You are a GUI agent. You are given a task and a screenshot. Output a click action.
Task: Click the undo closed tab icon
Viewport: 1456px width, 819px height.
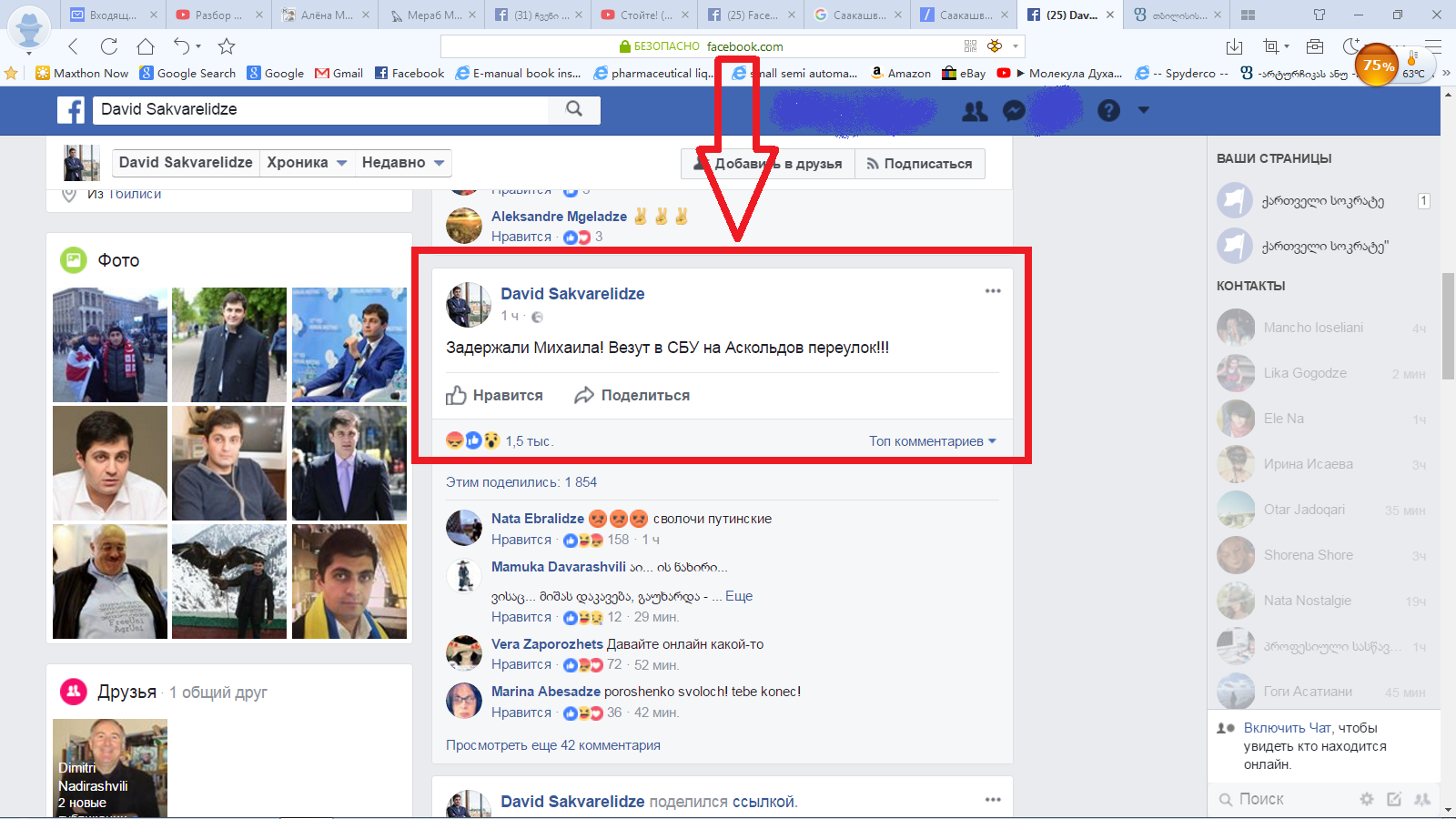click(x=182, y=46)
